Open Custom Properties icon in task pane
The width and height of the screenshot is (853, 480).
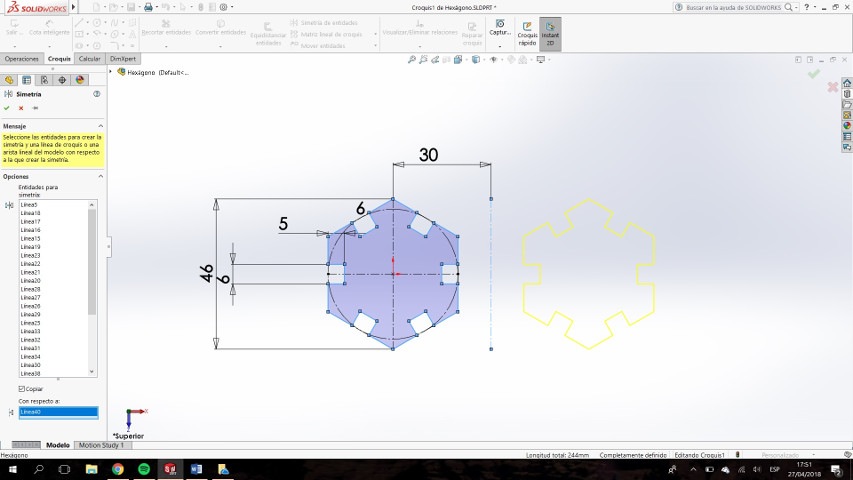(x=847, y=137)
